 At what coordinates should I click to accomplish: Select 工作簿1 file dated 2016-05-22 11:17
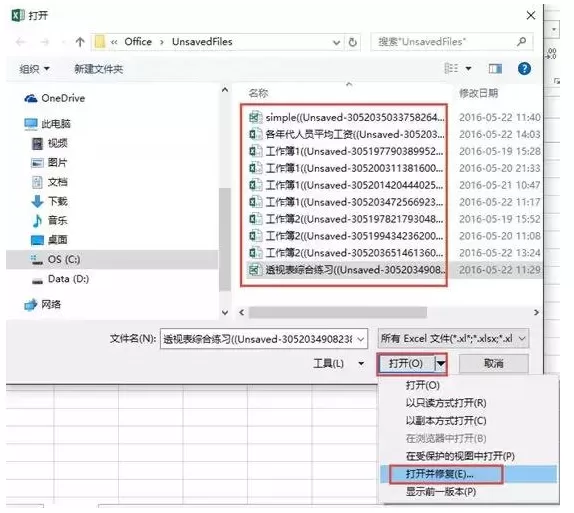coord(346,202)
